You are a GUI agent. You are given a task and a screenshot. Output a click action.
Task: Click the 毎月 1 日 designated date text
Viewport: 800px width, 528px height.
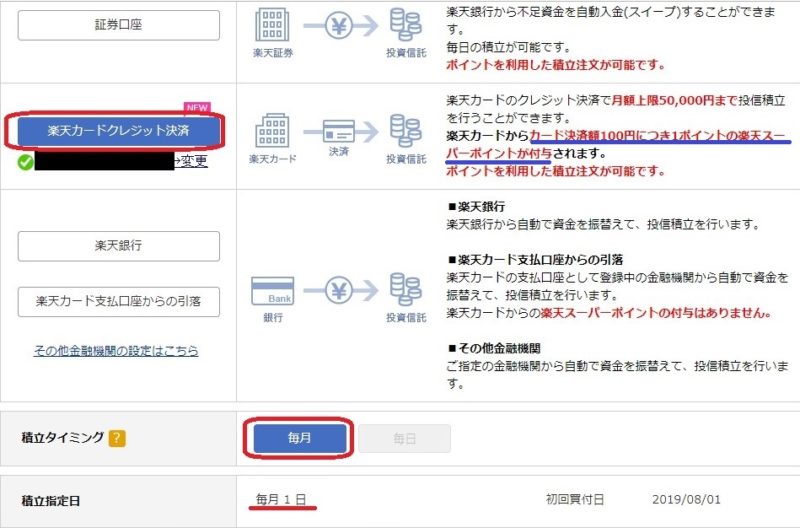click(x=281, y=499)
